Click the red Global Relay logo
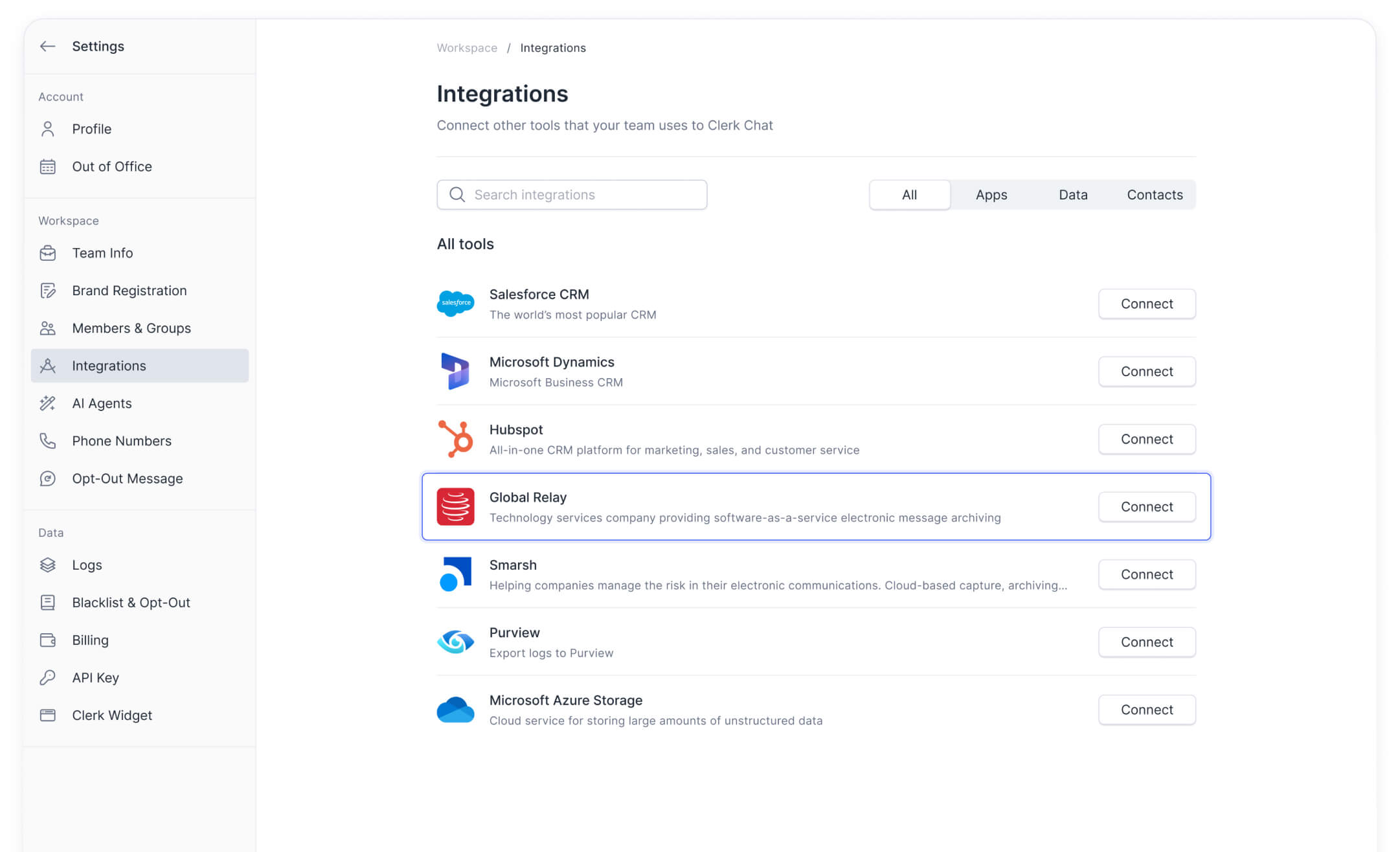Image resolution: width=1400 pixels, height=852 pixels. tap(455, 506)
